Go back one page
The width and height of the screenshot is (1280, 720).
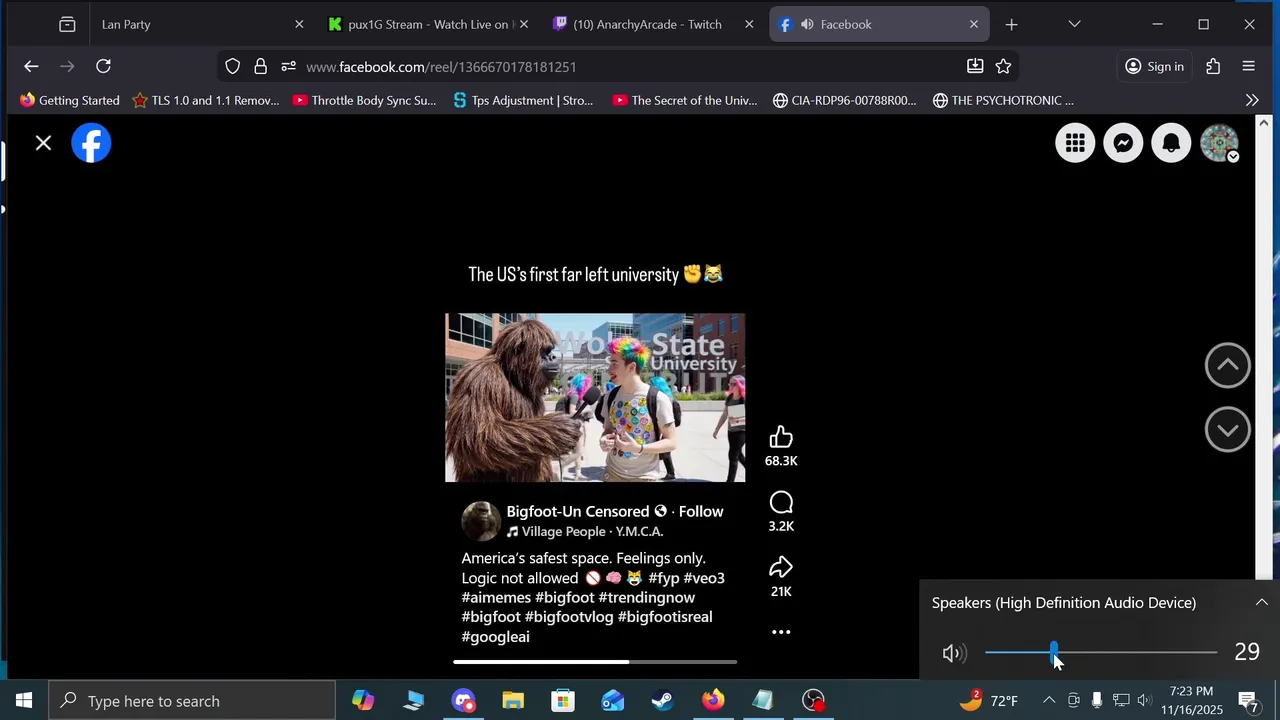tap(31, 66)
